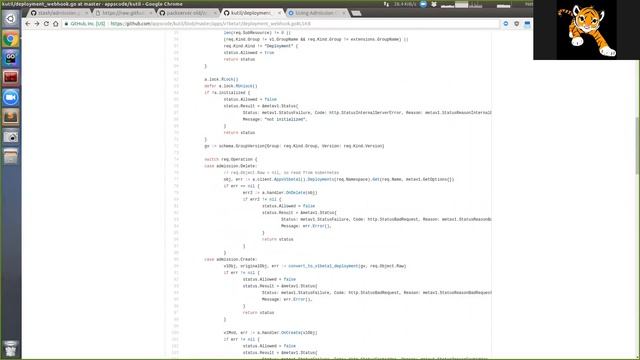Open the red terminal app in dock
The height and width of the screenshot is (360, 640).
tap(11, 78)
